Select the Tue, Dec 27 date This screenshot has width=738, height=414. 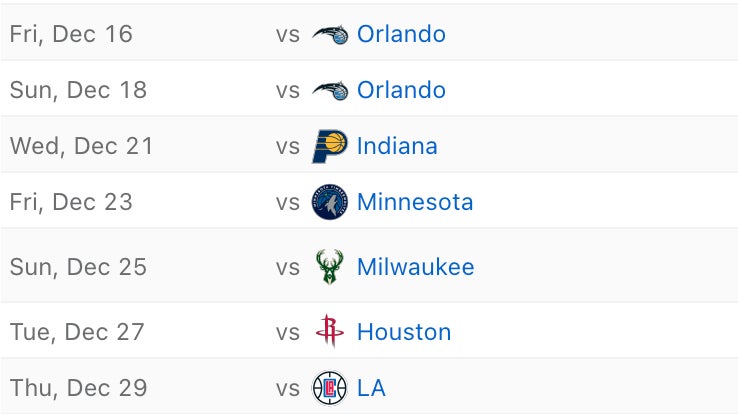click(77, 331)
